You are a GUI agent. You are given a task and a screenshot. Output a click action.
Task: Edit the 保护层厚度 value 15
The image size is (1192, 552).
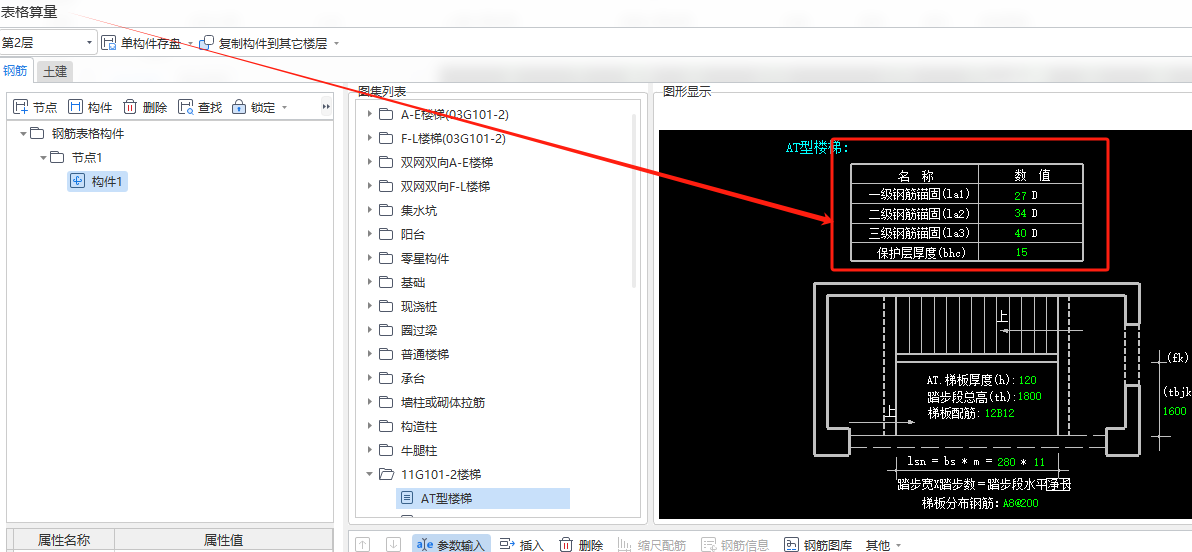click(1021, 252)
